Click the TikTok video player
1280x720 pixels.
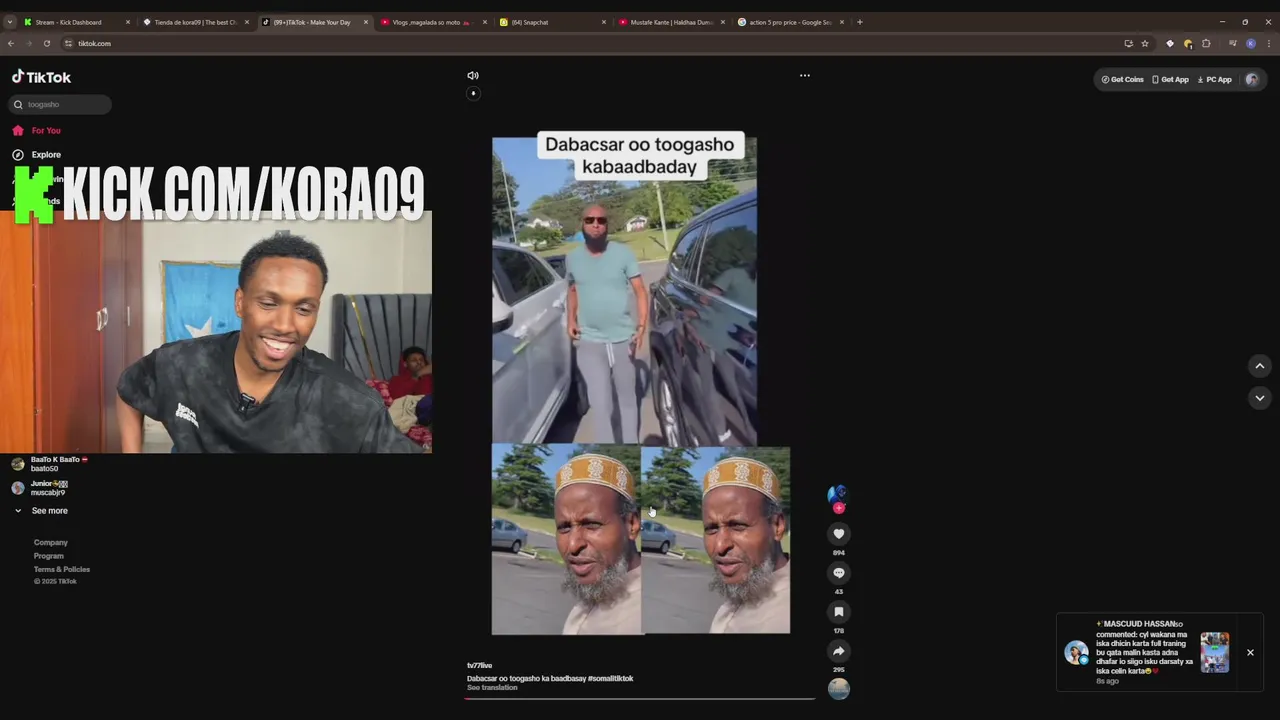[640, 385]
